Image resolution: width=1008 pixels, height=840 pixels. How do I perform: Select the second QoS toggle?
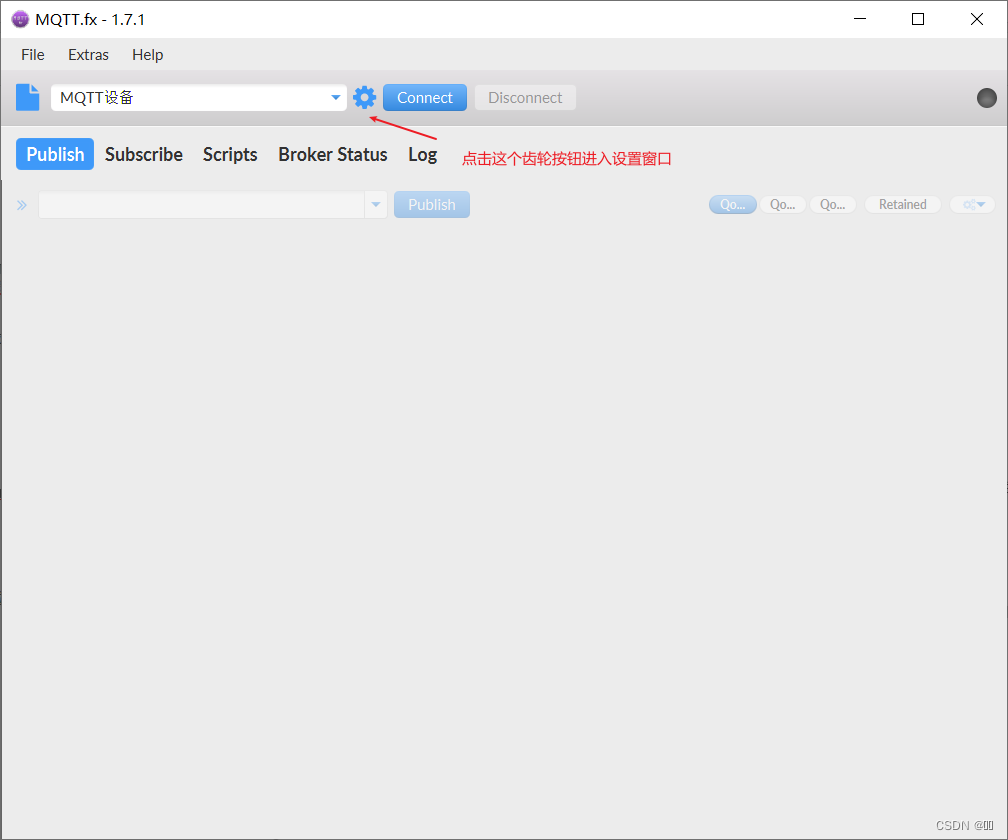[x=782, y=204]
